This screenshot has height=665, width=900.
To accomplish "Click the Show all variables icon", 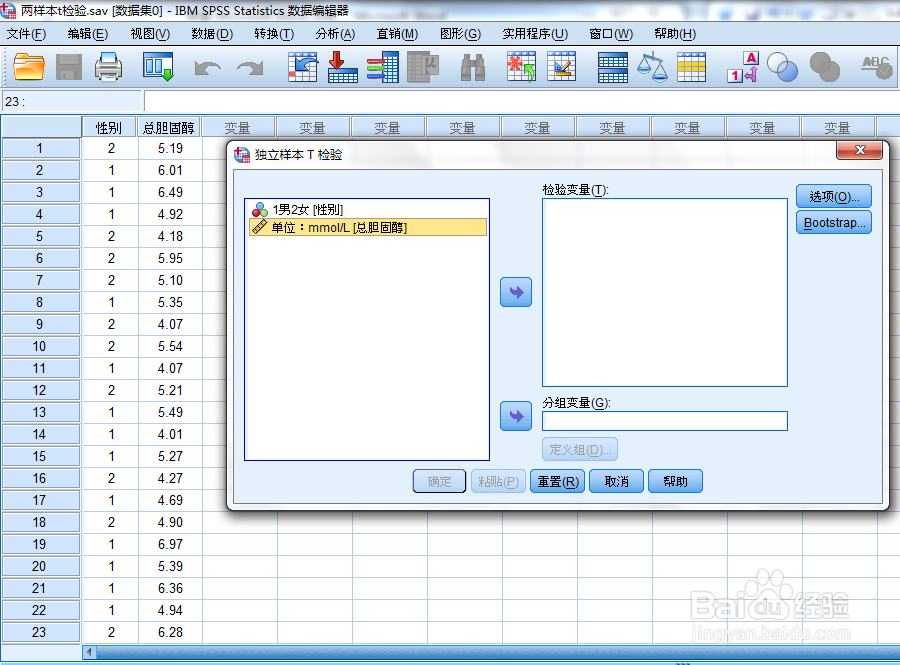I will (x=825, y=67).
